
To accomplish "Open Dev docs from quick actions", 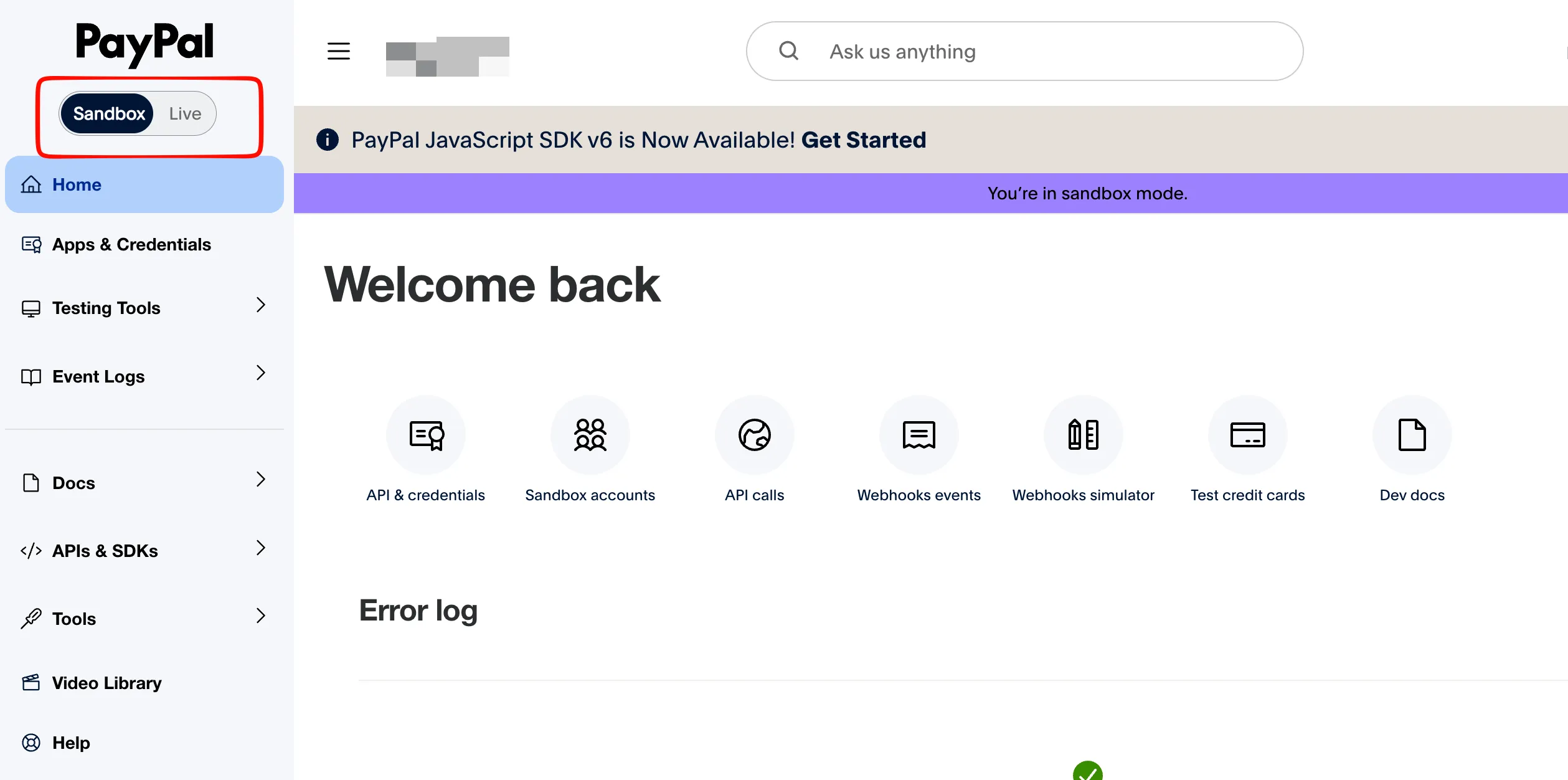I will pos(1411,434).
